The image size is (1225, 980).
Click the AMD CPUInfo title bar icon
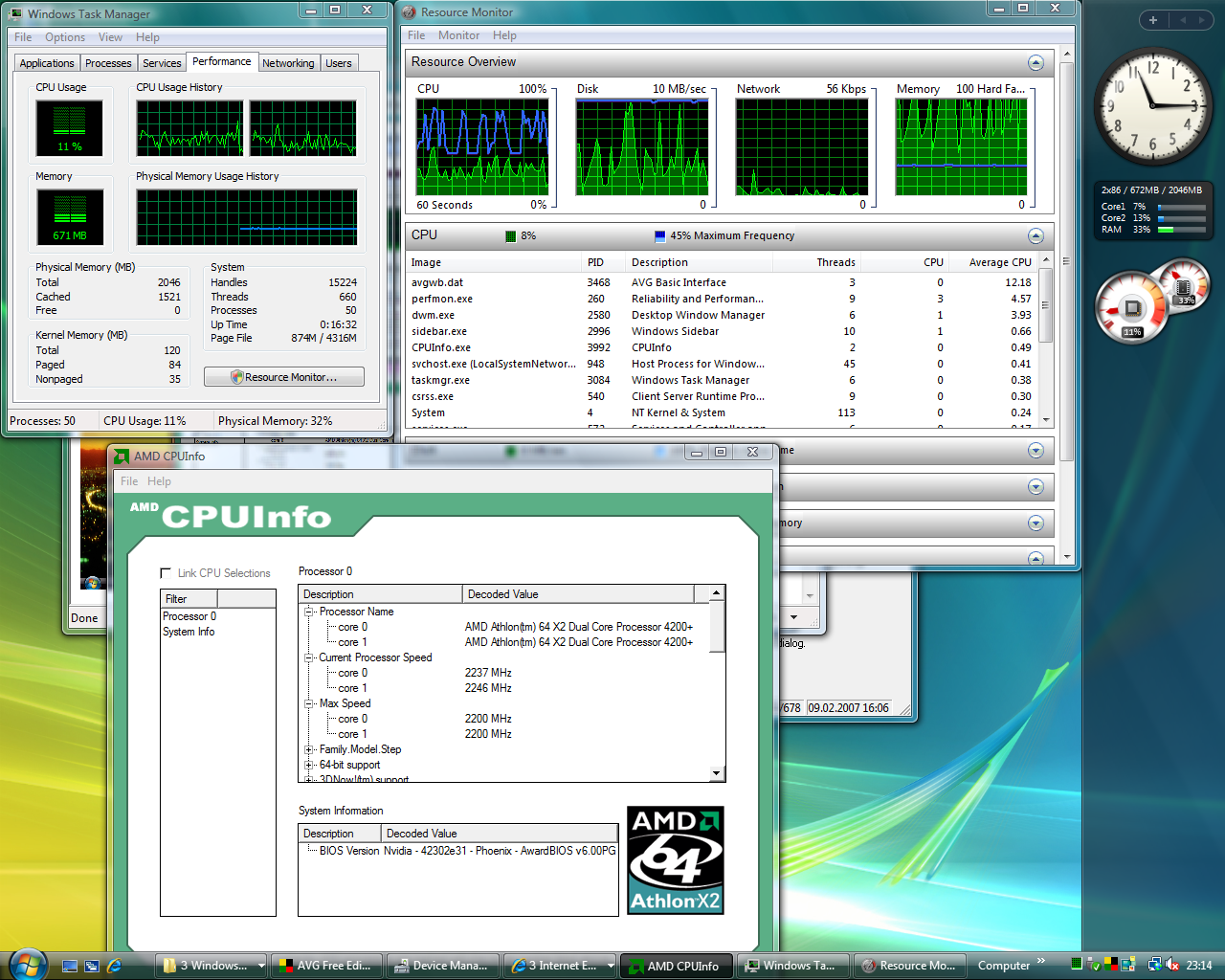(x=122, y=457)
